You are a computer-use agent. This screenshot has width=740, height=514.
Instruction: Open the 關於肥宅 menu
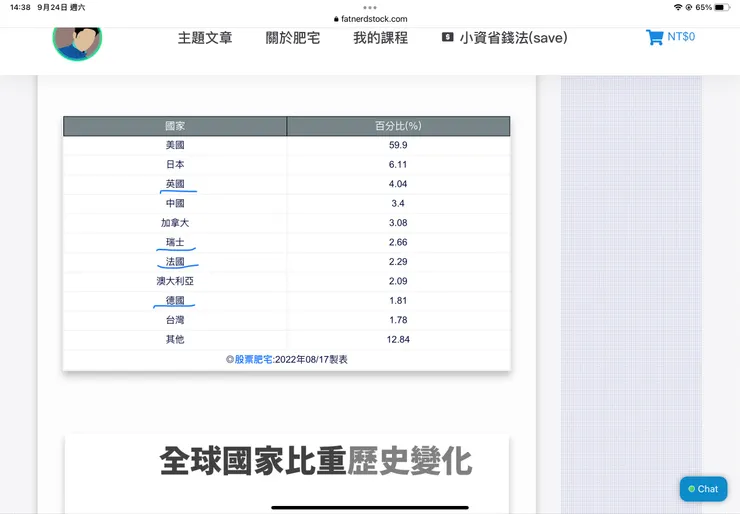coord(293,38)
